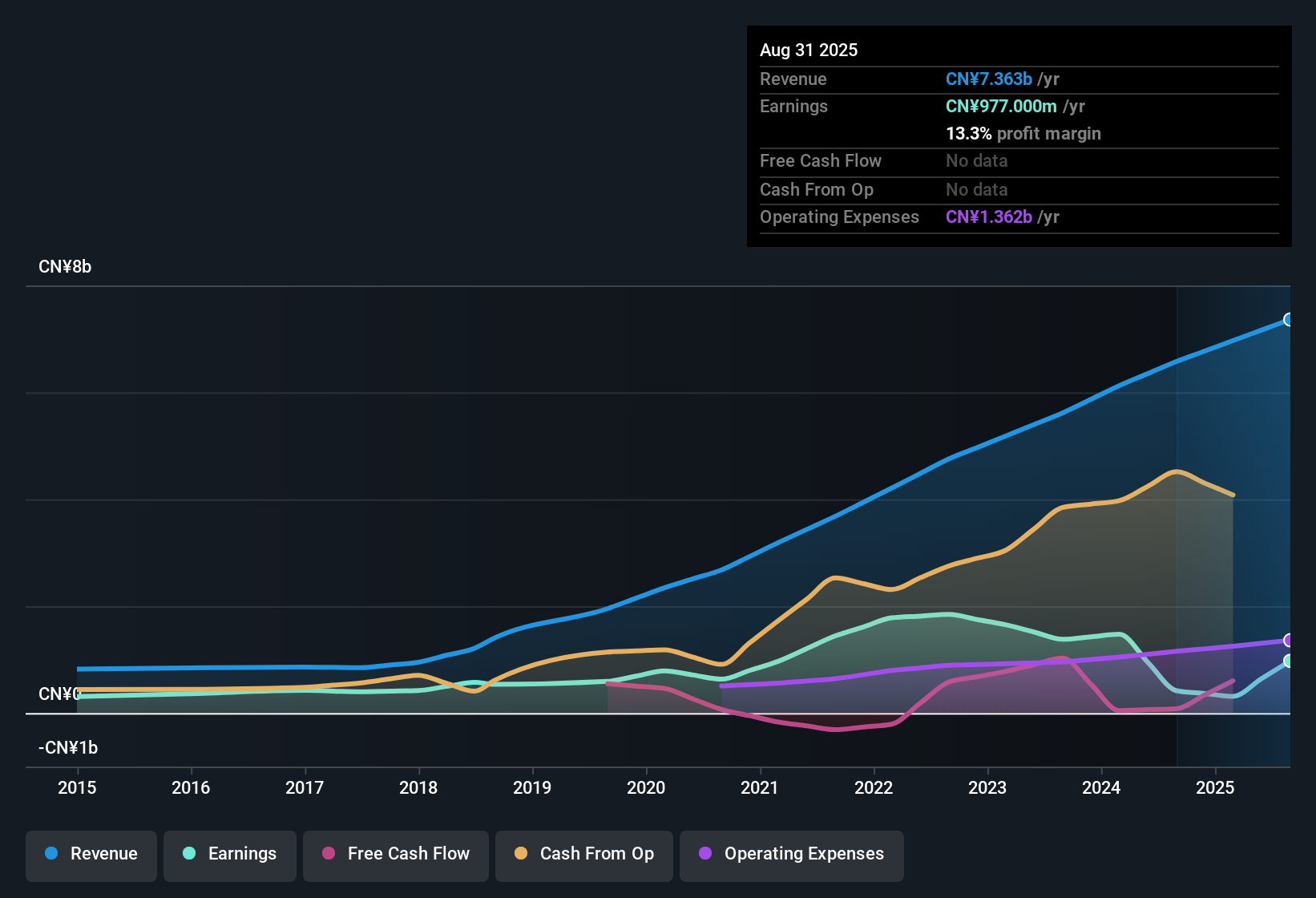1316x898 pixels.
Task: Open the Earnings legend entry details
Action: 230,854
